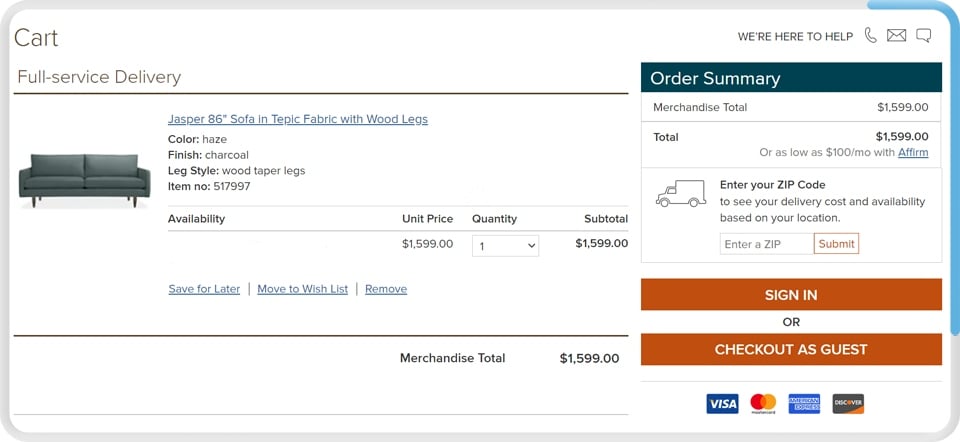Image resolution: width=960 pixels, height=442 pixels.
Task: Click the American Express logo
Action: [804, 403]
